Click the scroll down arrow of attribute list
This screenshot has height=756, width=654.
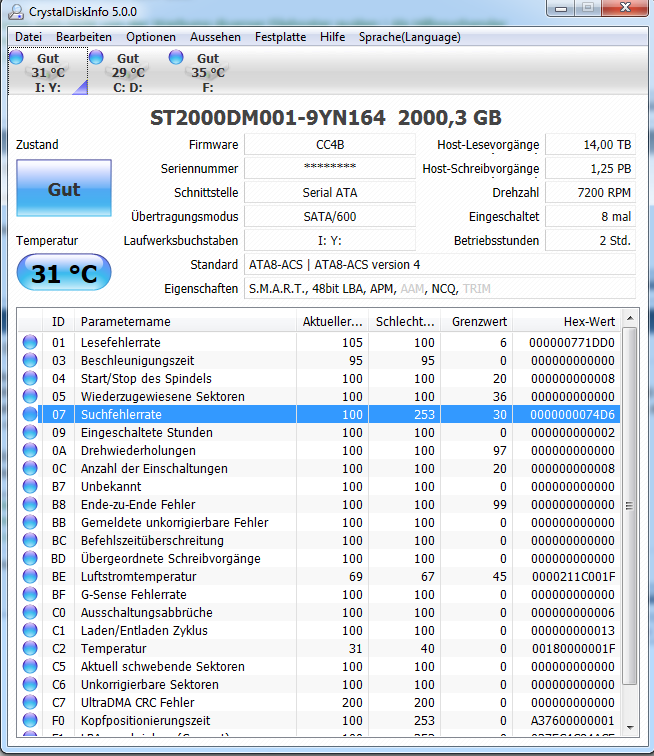tap(629, 728)
